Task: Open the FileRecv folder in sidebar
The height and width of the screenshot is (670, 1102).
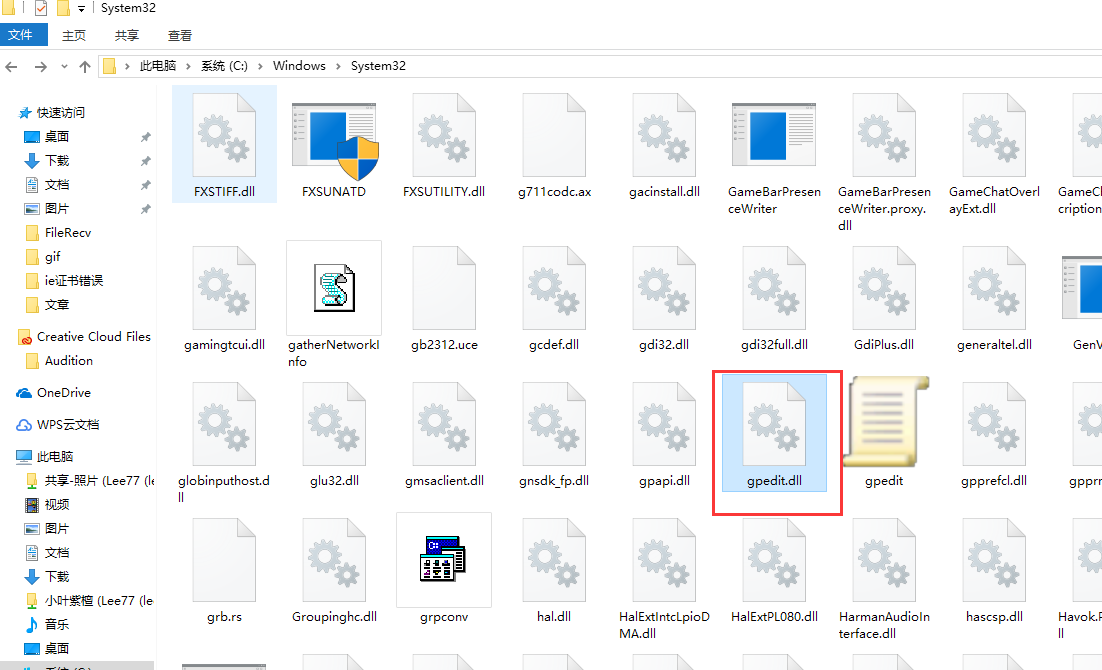Action: (68, 233)
